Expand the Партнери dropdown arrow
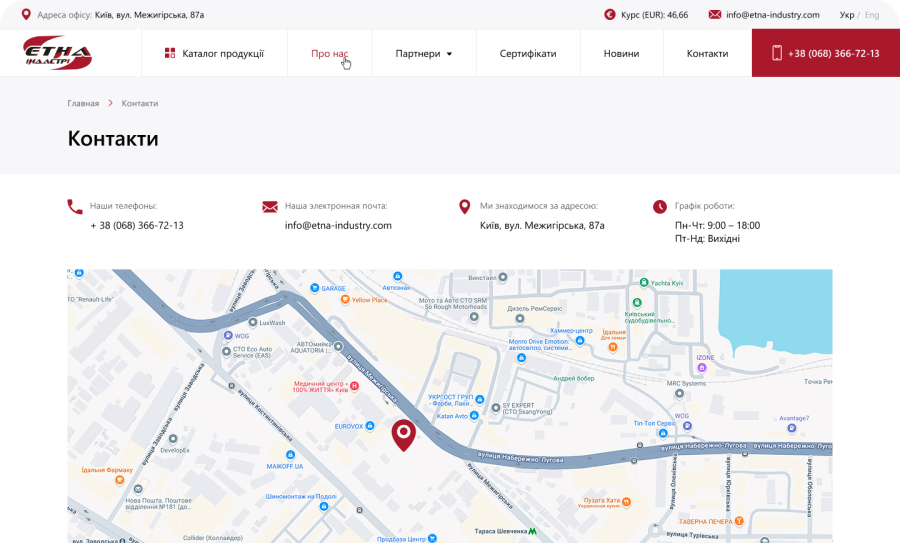 449,54
